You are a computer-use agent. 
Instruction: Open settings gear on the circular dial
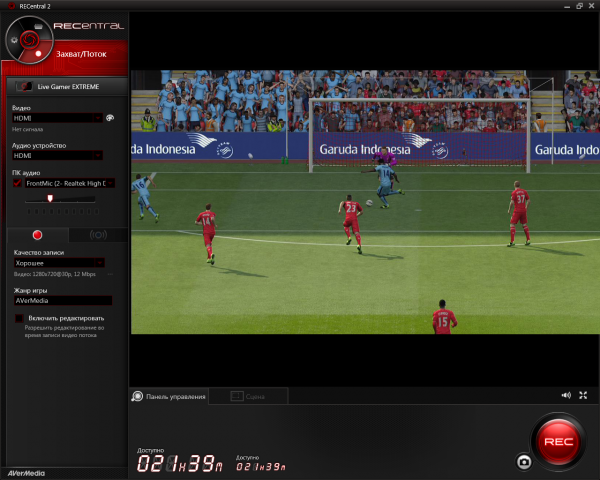coord(14,40)
